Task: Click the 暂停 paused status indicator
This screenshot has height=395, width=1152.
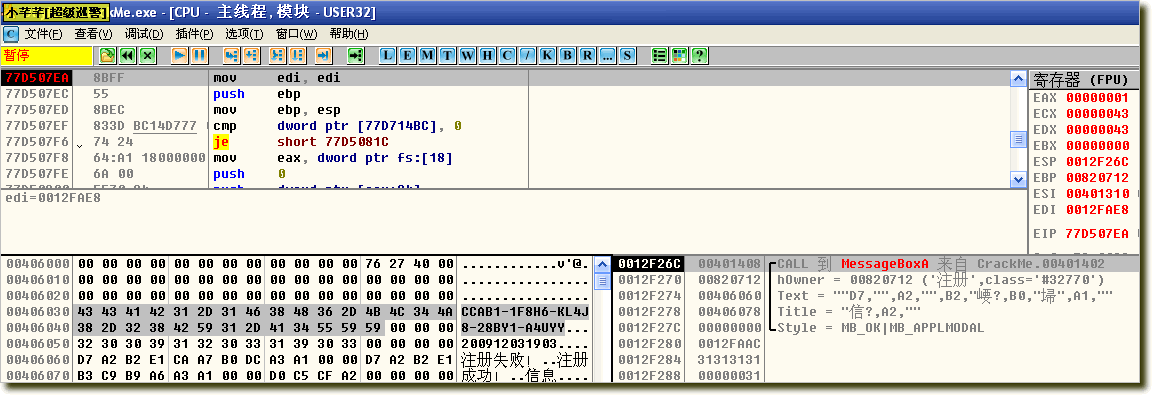Action: (x=47, y=55)
